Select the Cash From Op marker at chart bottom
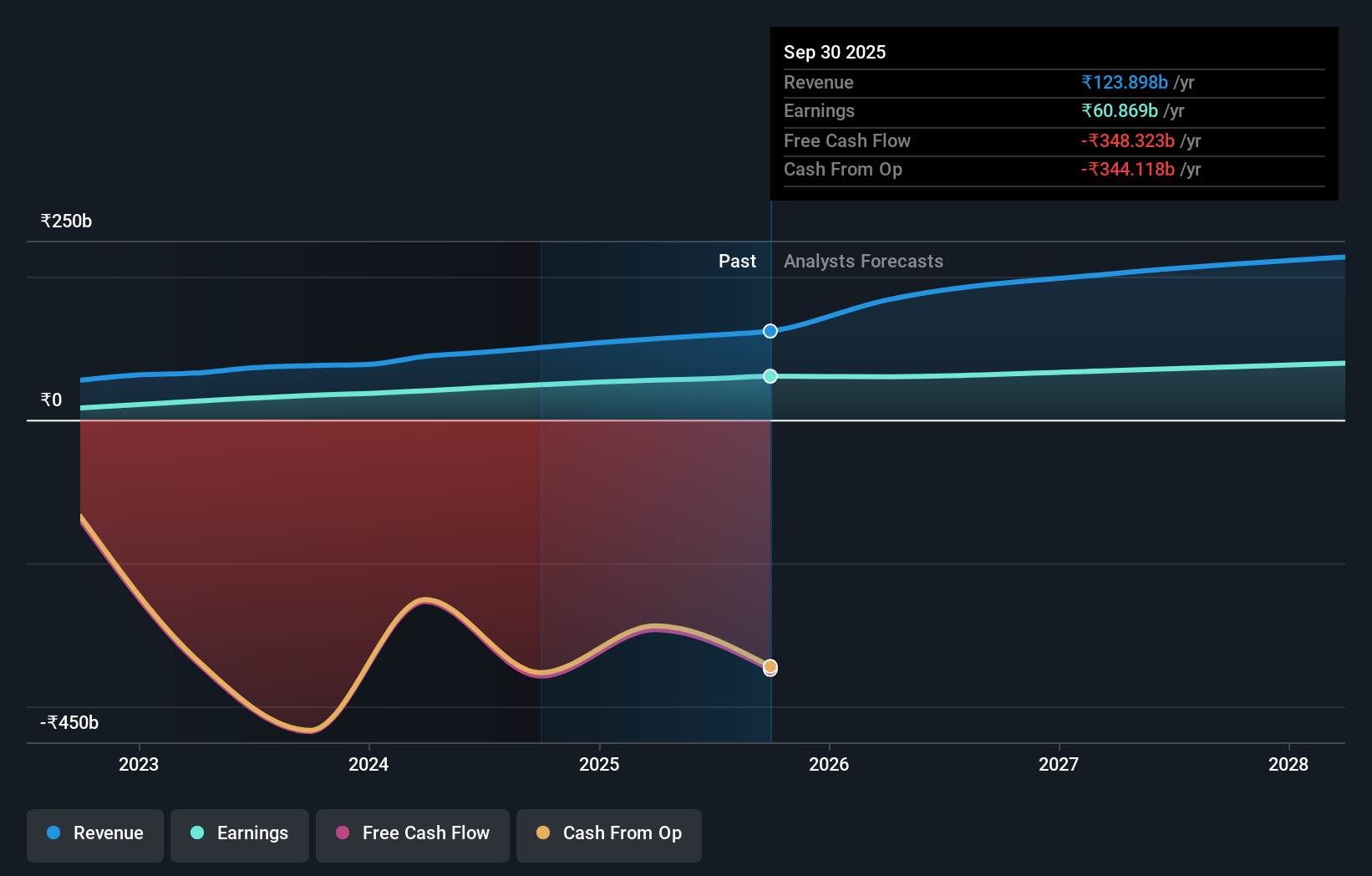The height and width of the screenshot is (876, 1372). coord(770,667)
